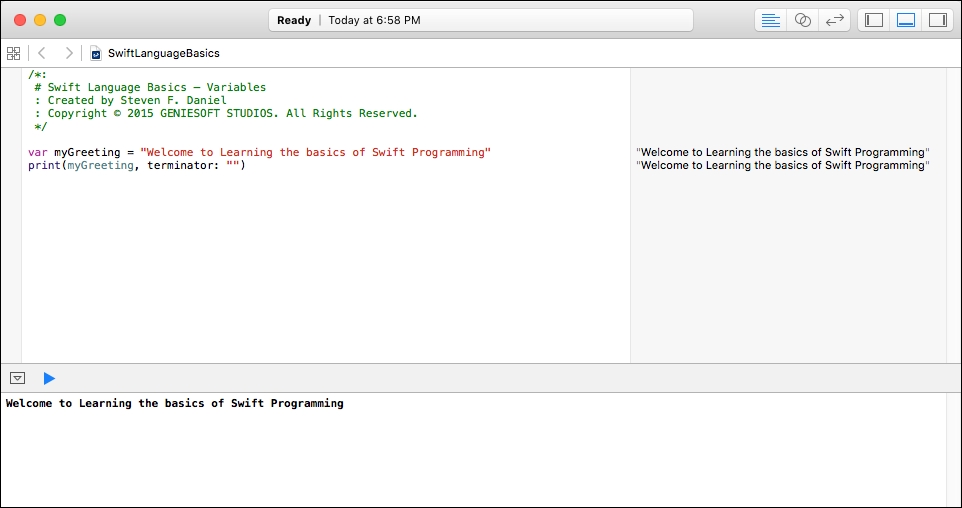Open the related items grid menu
This screenshot has height=508, width=962.
point(13,53)
